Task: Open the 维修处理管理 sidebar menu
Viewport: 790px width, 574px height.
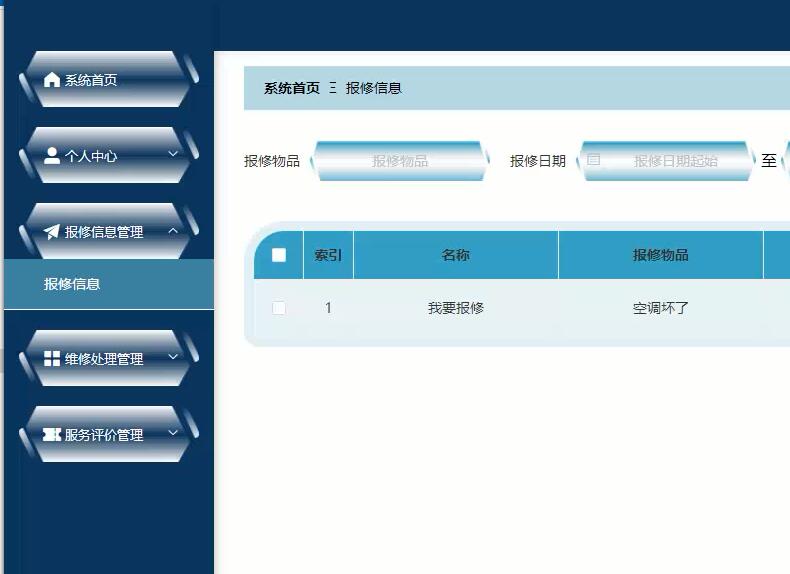Action: point(109,358)
